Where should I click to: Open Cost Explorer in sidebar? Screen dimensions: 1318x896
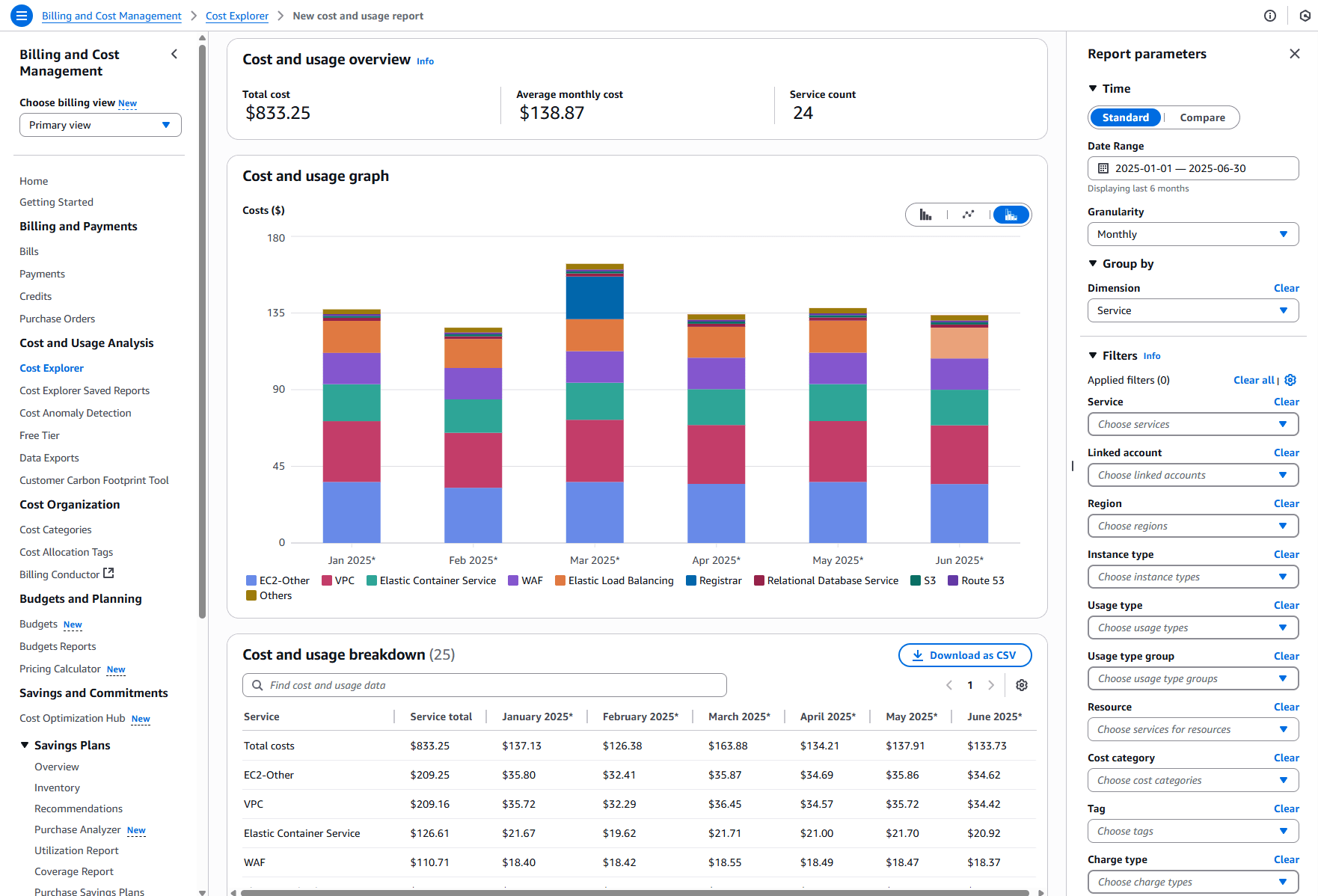tap(52, 368)
